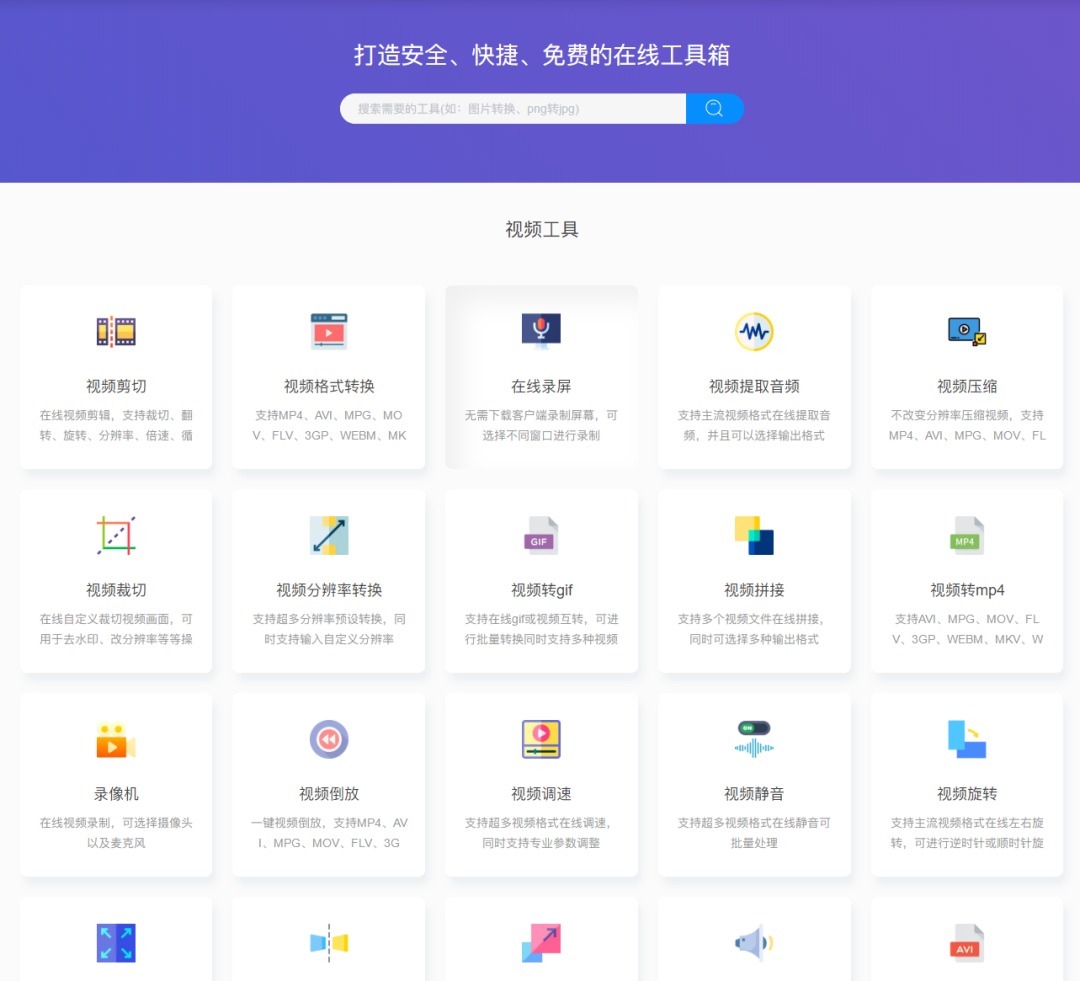
Task: Click the 在线录屏 microphone monitor icon
Action: click(541, 331)
